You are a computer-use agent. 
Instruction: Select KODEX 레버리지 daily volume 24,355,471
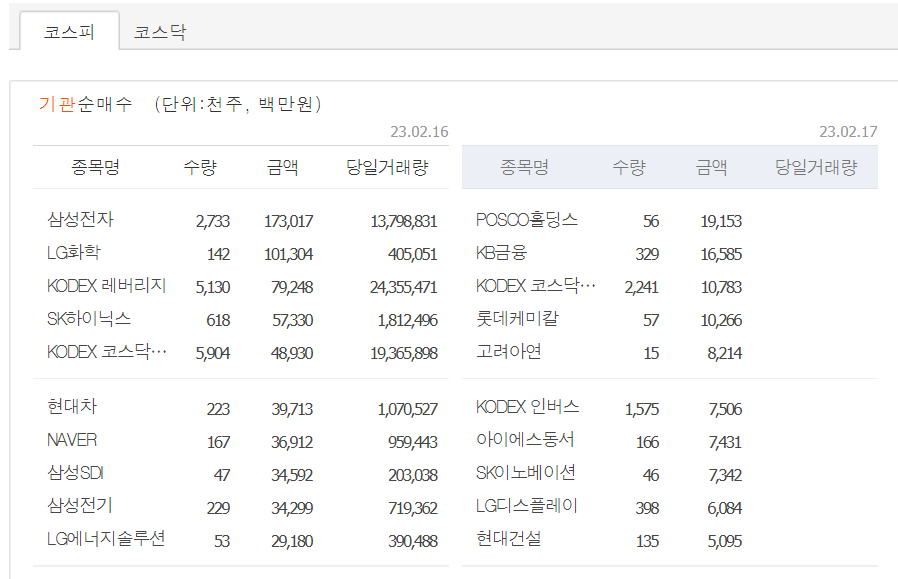pos(404,287)
